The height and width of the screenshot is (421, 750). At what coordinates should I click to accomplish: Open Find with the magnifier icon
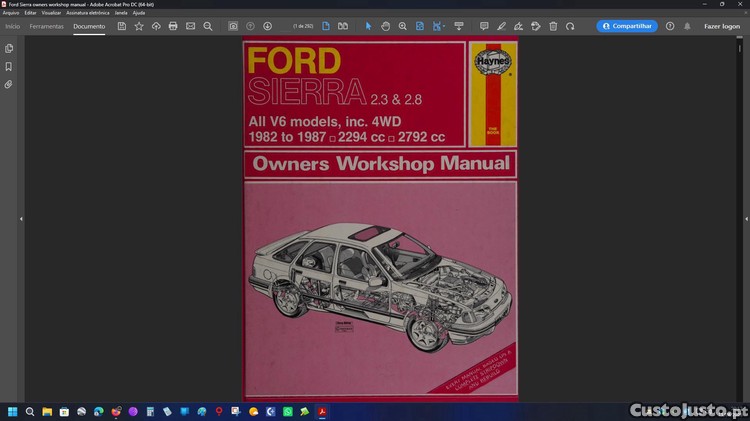pyautogui.click(x=208, y=26)
